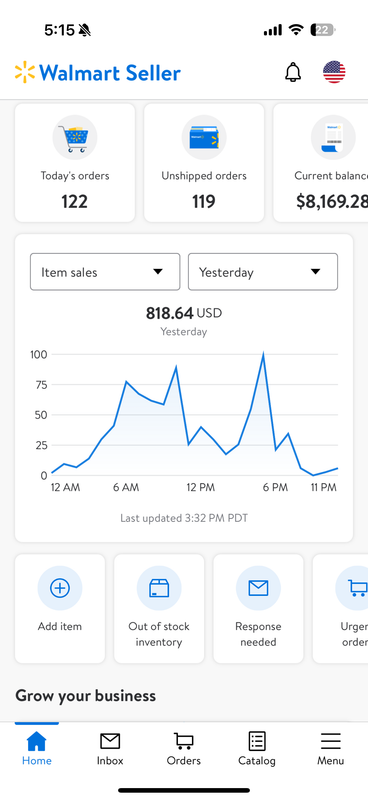Tap the Wi-Fi icon in status bar
Viewport: 368px width, 800px height.
296,30
